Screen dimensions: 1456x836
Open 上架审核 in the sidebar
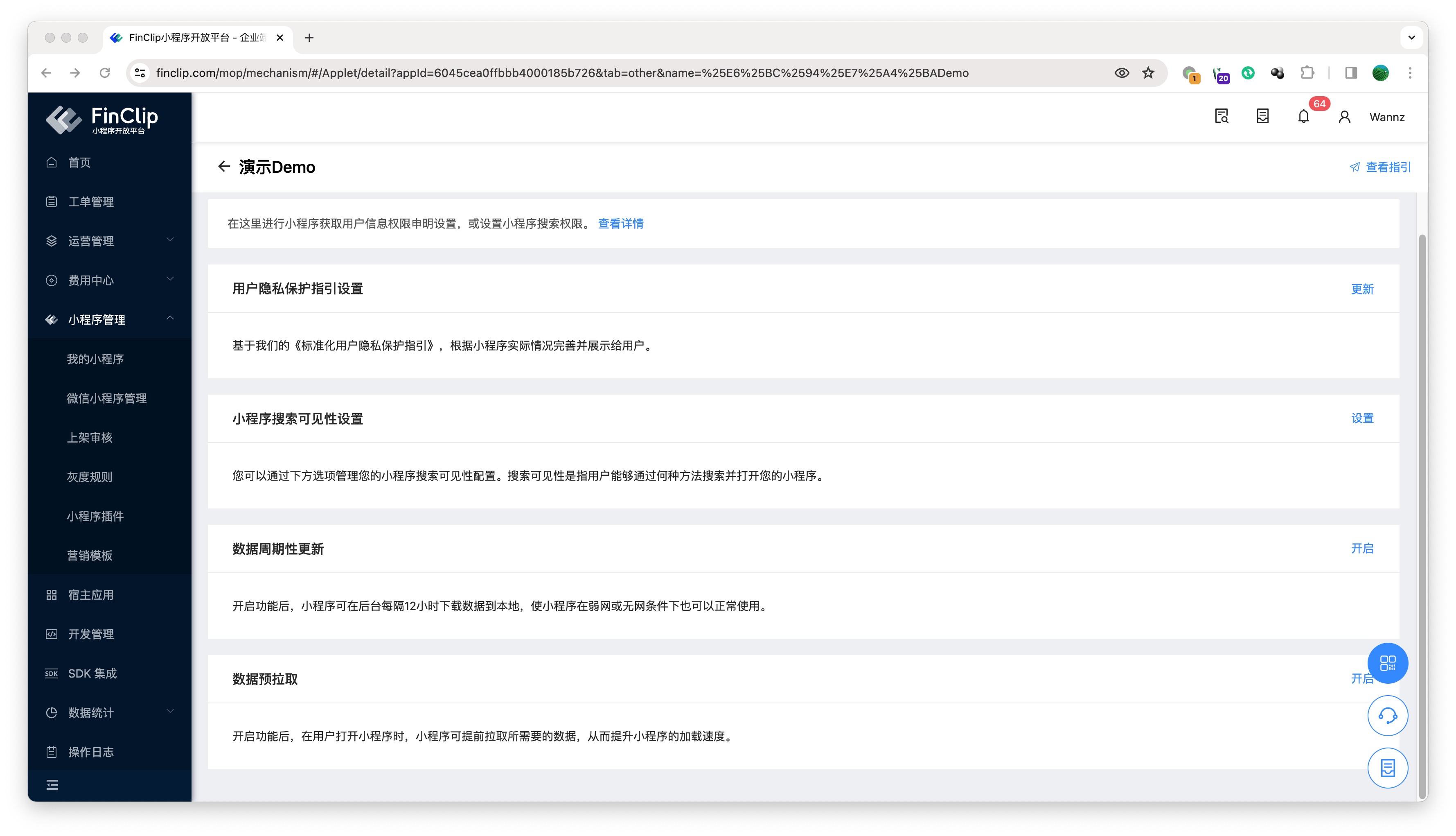(x=90, y=438)
